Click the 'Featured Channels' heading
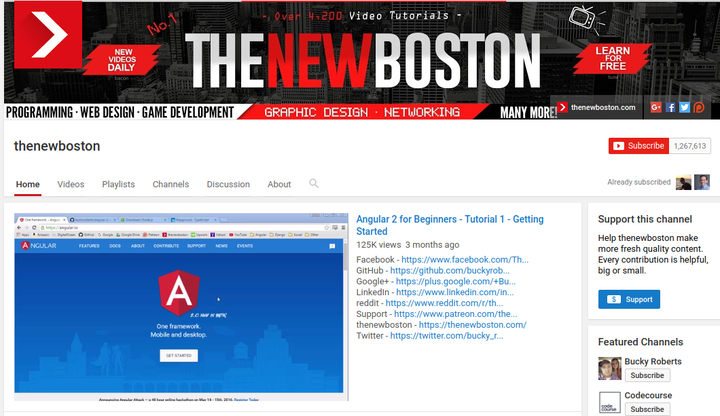The height and width of the screenshot is (416, 720). click(x=640, y=342)
